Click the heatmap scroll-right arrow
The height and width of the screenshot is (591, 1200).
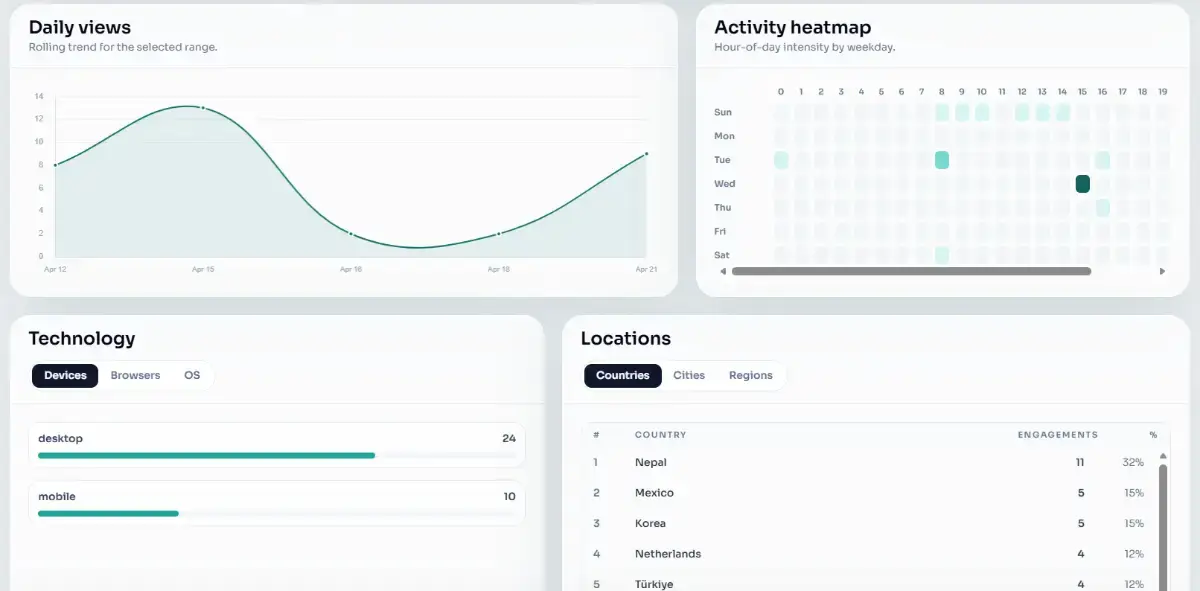click(1162, 271)
